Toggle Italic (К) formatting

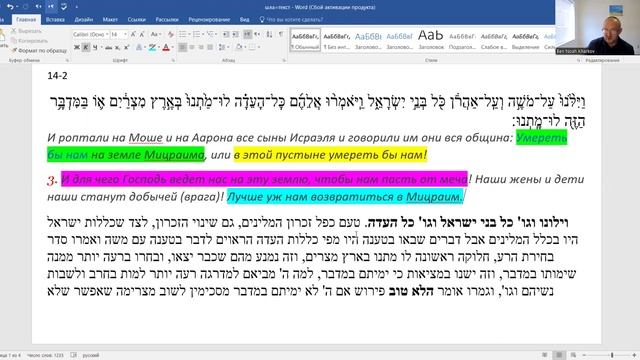86,47
